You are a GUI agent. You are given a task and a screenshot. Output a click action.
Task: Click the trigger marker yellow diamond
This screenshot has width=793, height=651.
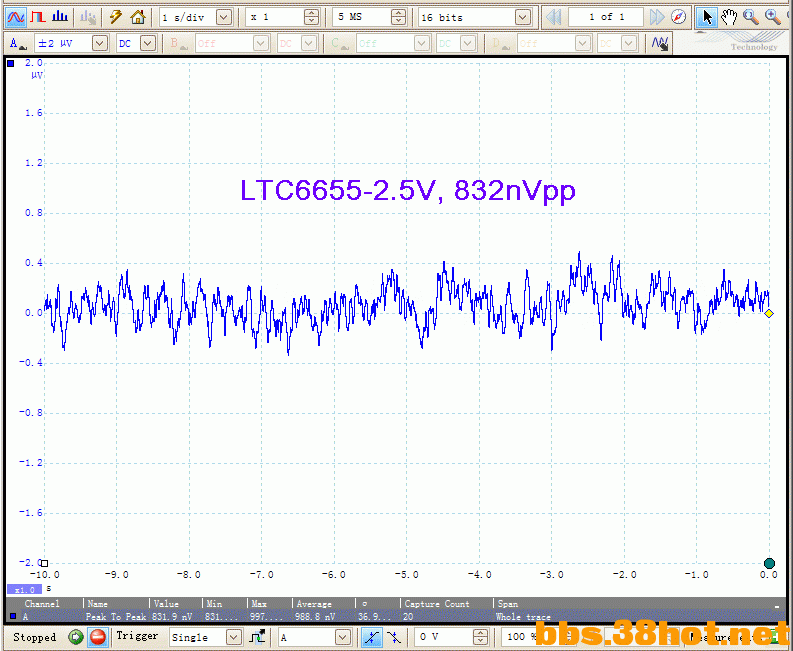[769, 314]
